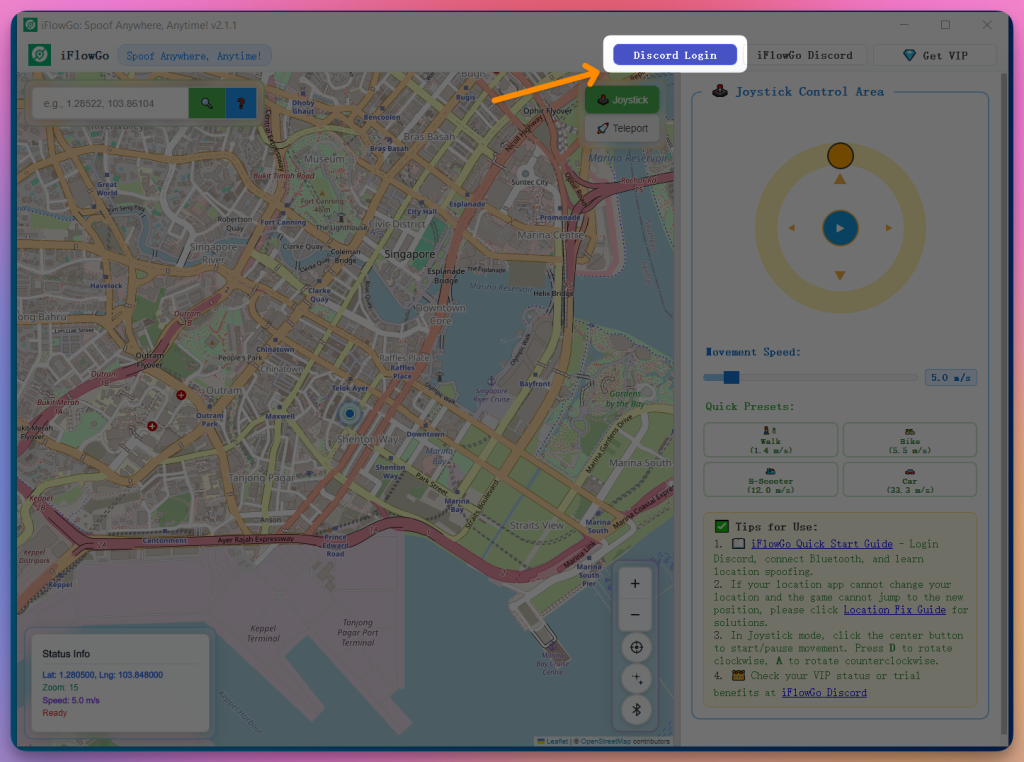The height and width of the screenshot is (762, 1024).
Task: Click the Bluetooth button on the map
Action: click(x=636, y=710)
